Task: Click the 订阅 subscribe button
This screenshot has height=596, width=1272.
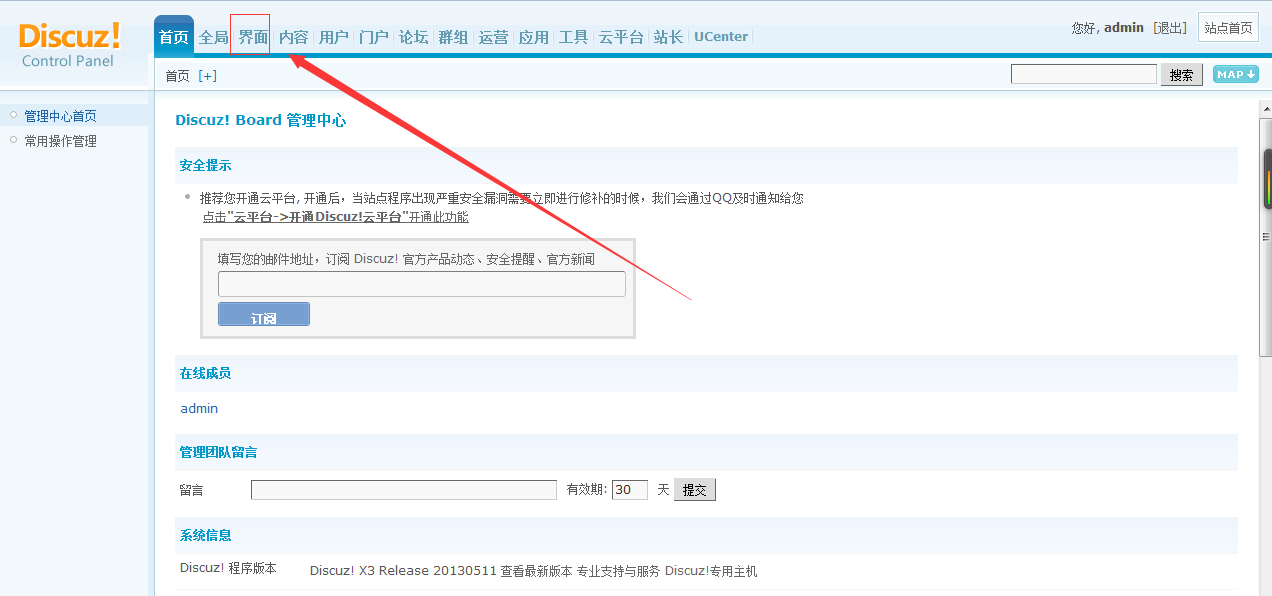Action: (264, 314)
